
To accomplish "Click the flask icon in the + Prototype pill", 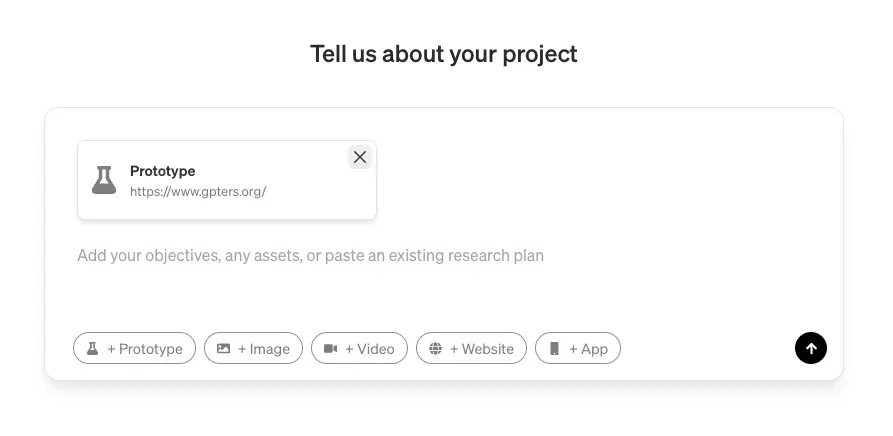I will 92,348.
